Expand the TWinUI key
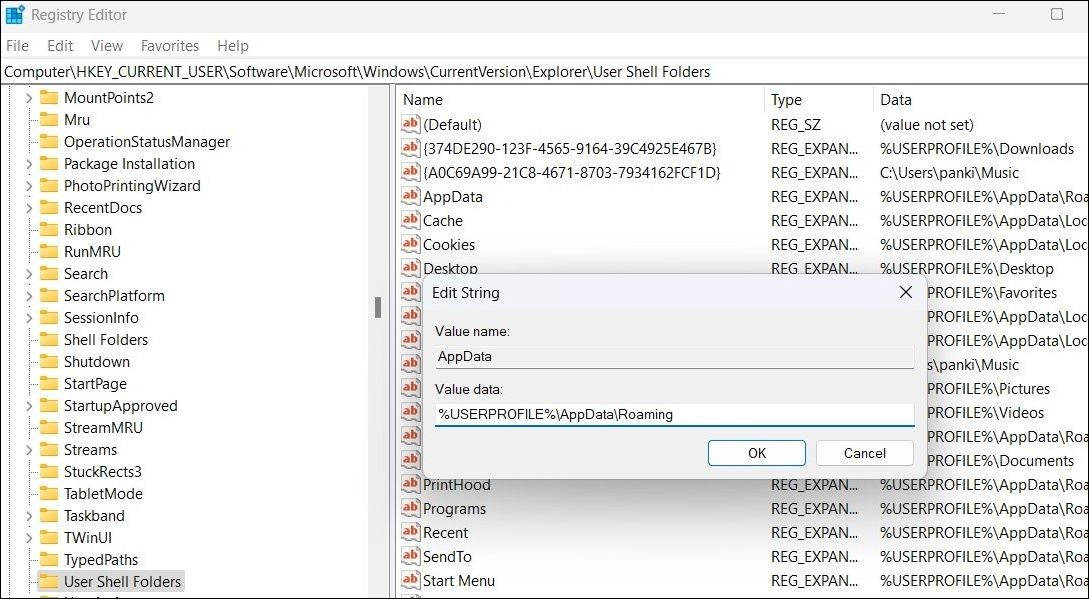 coord(28,538)
